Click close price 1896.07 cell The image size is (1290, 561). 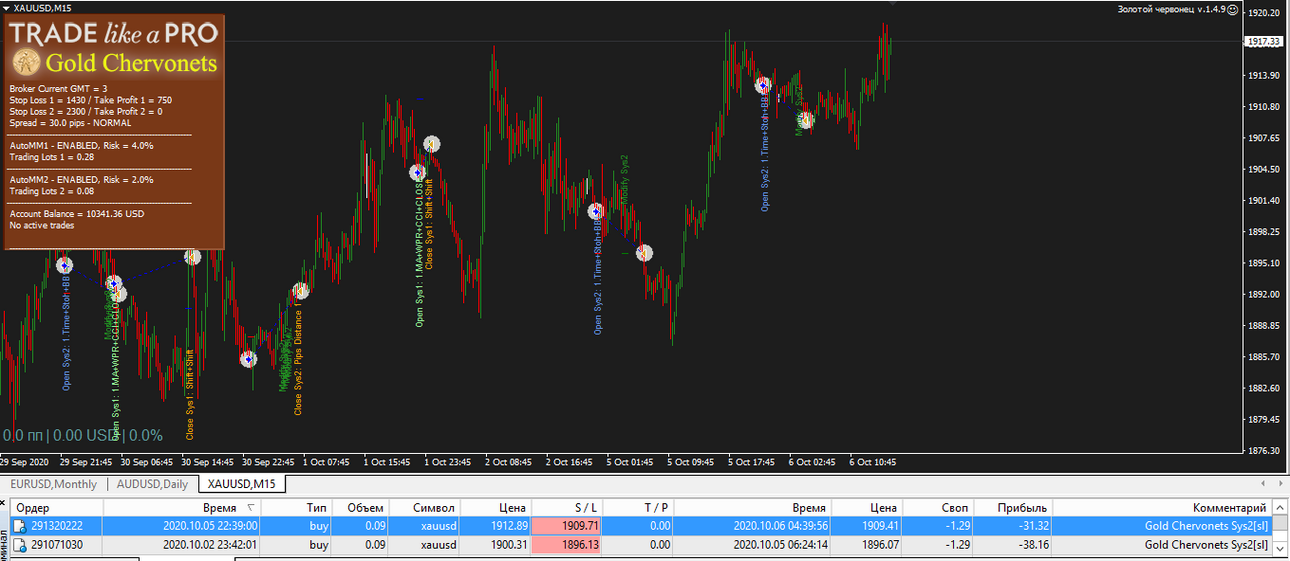[868, 545]
